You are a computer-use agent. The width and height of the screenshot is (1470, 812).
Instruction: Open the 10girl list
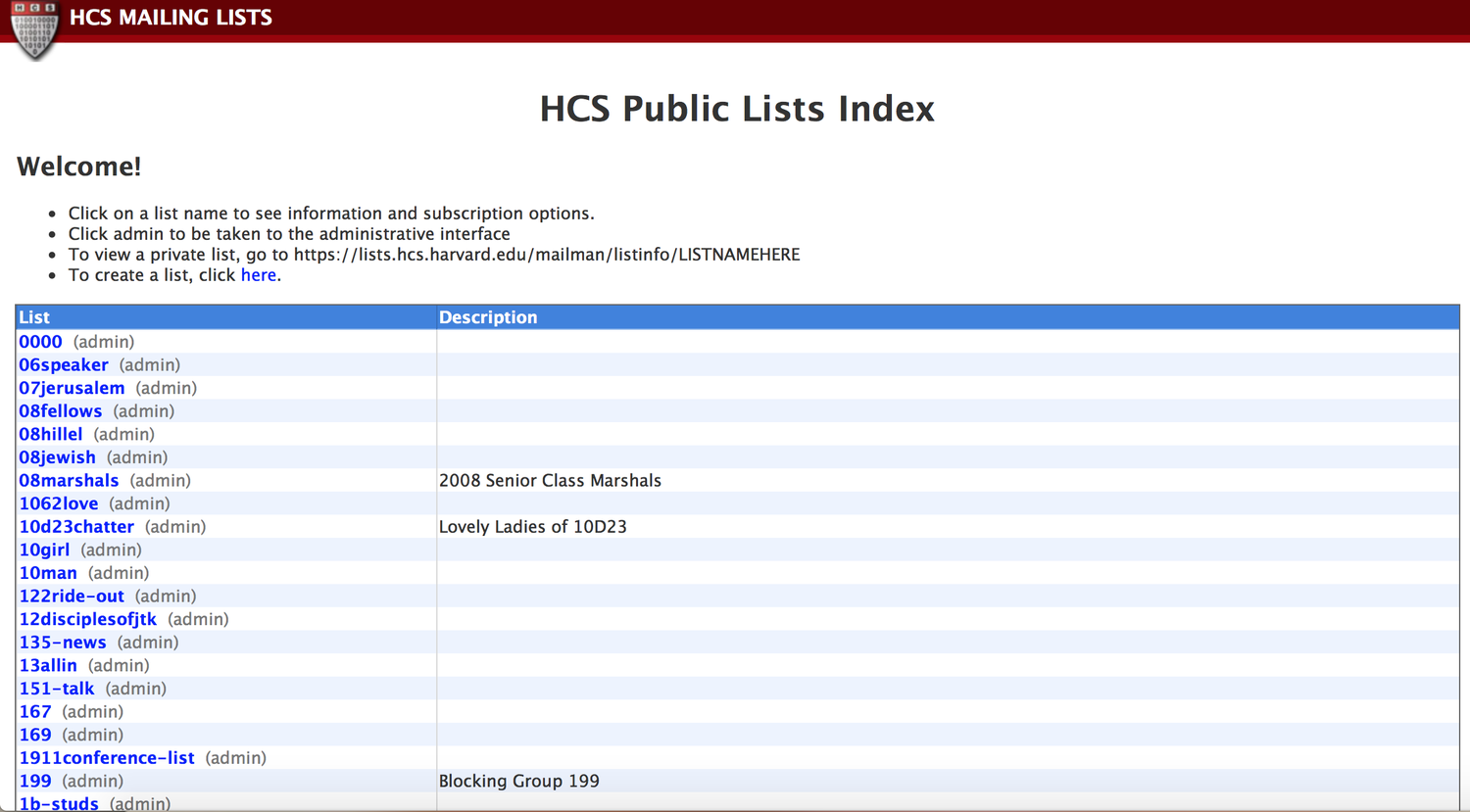coord(44,550)
